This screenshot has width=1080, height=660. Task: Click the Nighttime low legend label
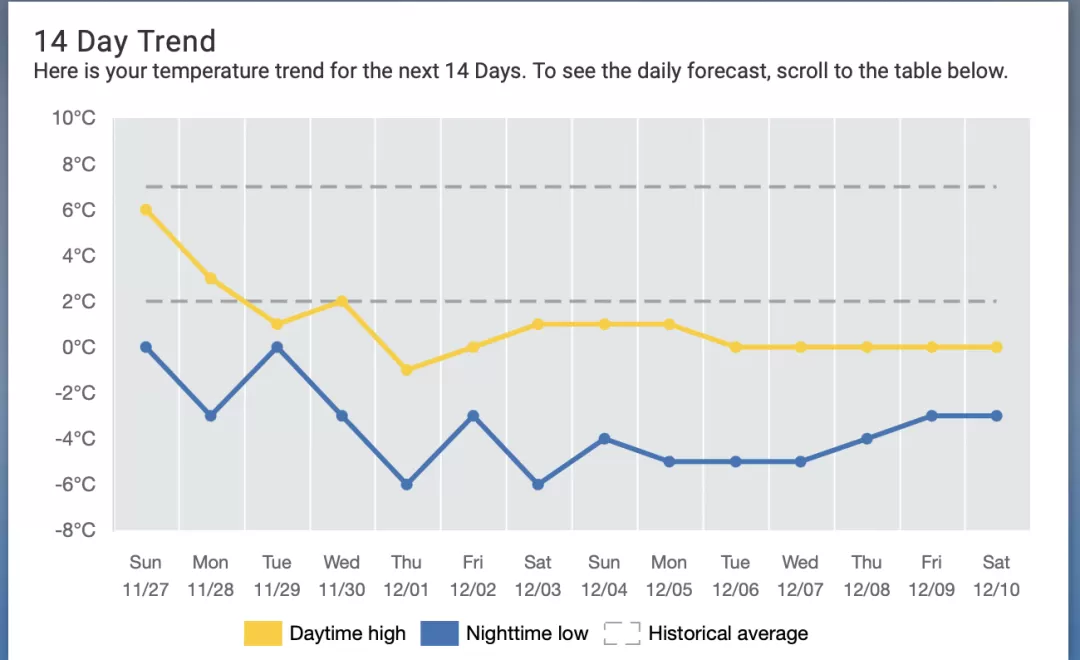click(527, 633)
